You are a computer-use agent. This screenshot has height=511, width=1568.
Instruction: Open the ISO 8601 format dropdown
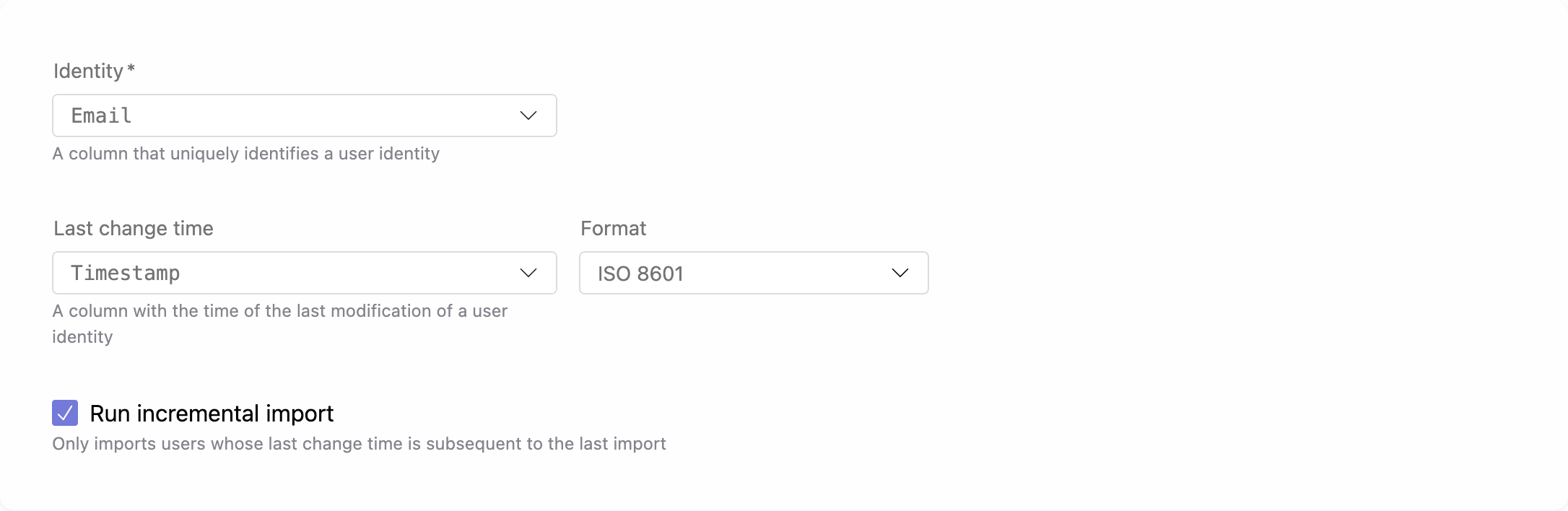click(x=753, y=273)
